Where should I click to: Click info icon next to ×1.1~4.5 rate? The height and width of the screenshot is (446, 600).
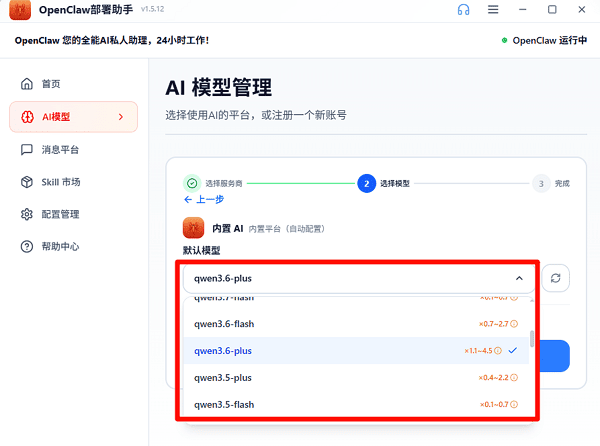point(498,351)
